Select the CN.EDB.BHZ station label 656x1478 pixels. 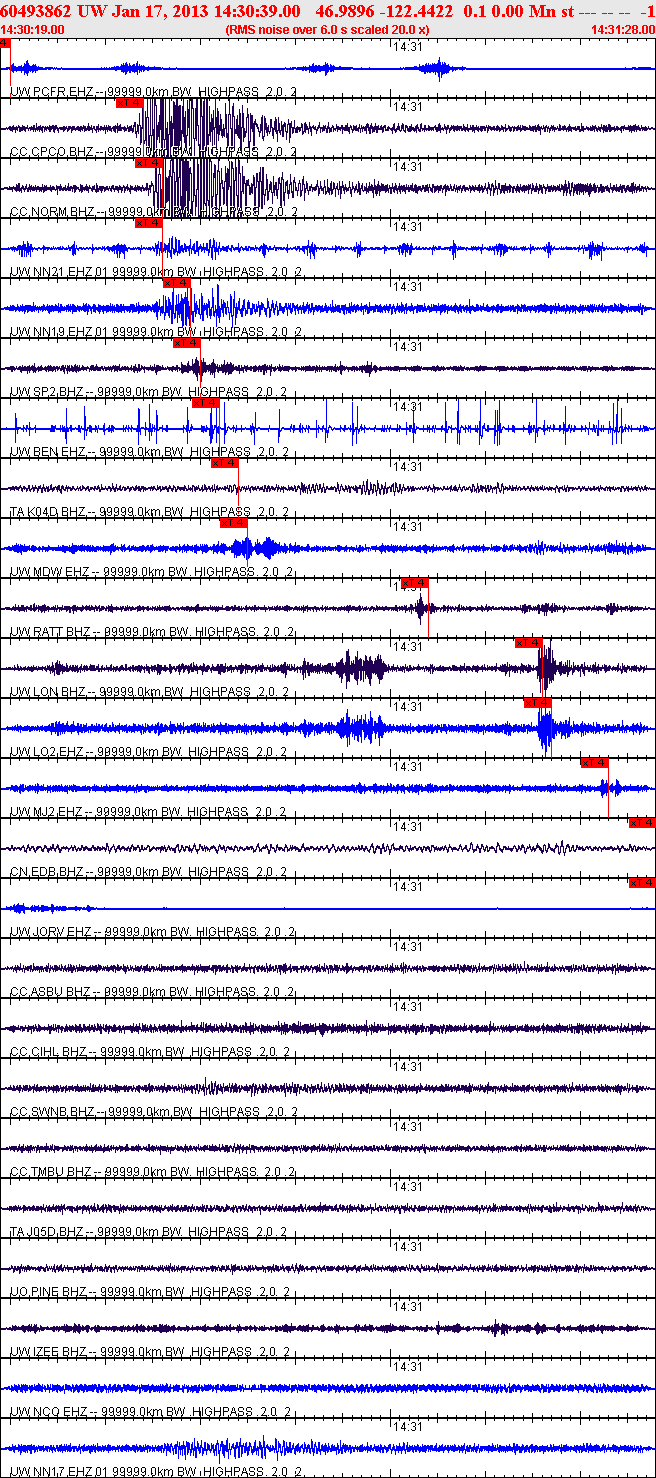coord(149,872)
